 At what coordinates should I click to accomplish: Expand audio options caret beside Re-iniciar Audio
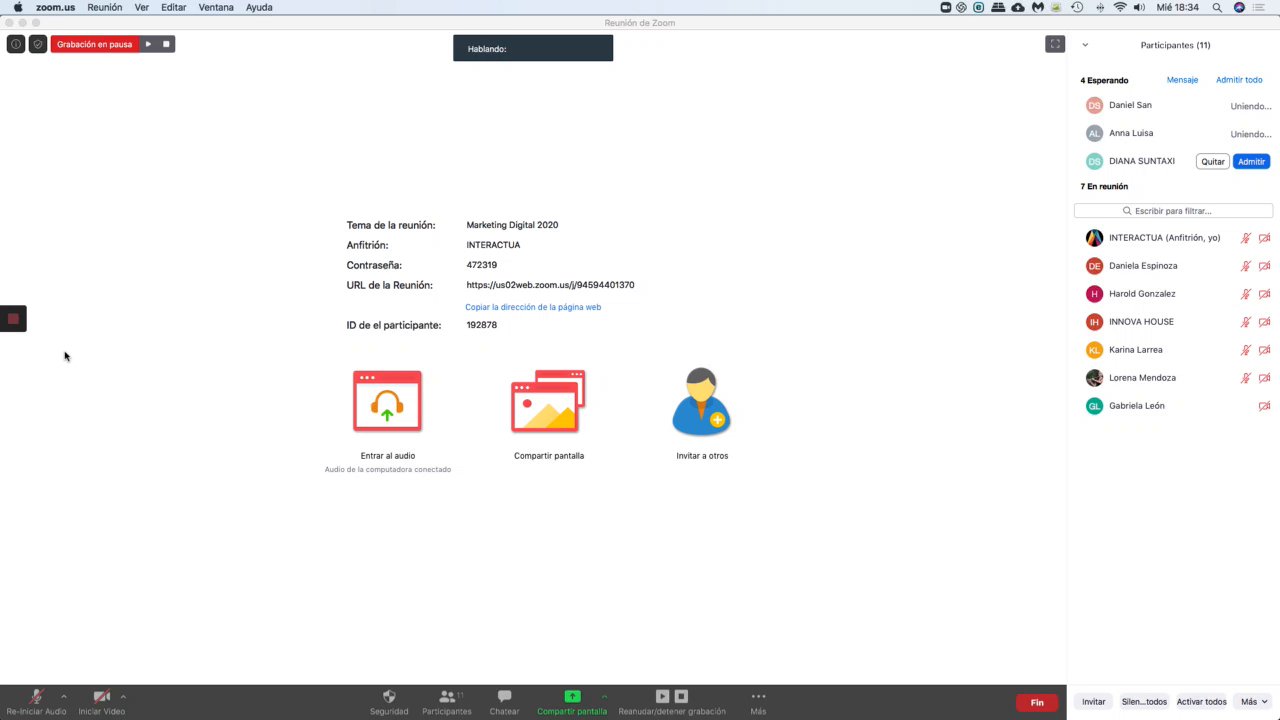click(x=64, y=696)
